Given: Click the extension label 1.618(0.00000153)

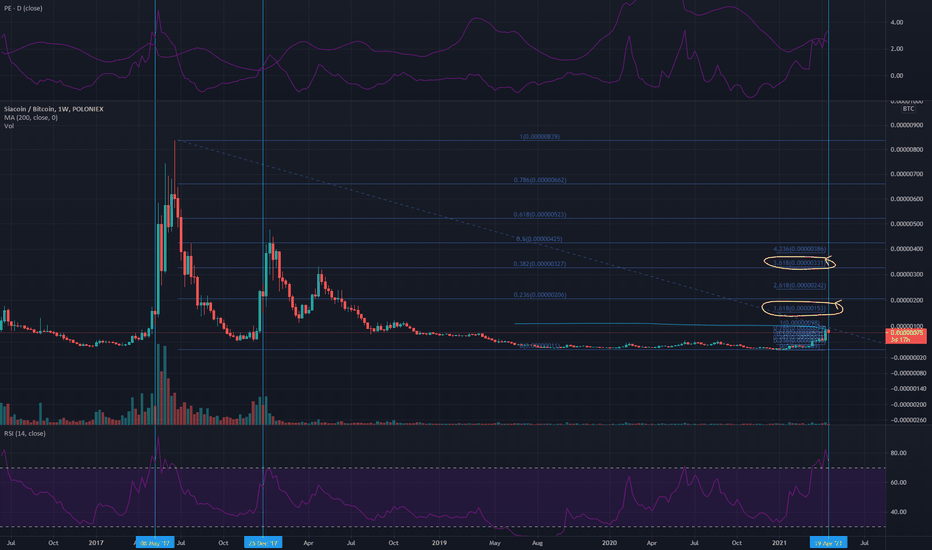Looking at the screenshot, I should 799,308.
